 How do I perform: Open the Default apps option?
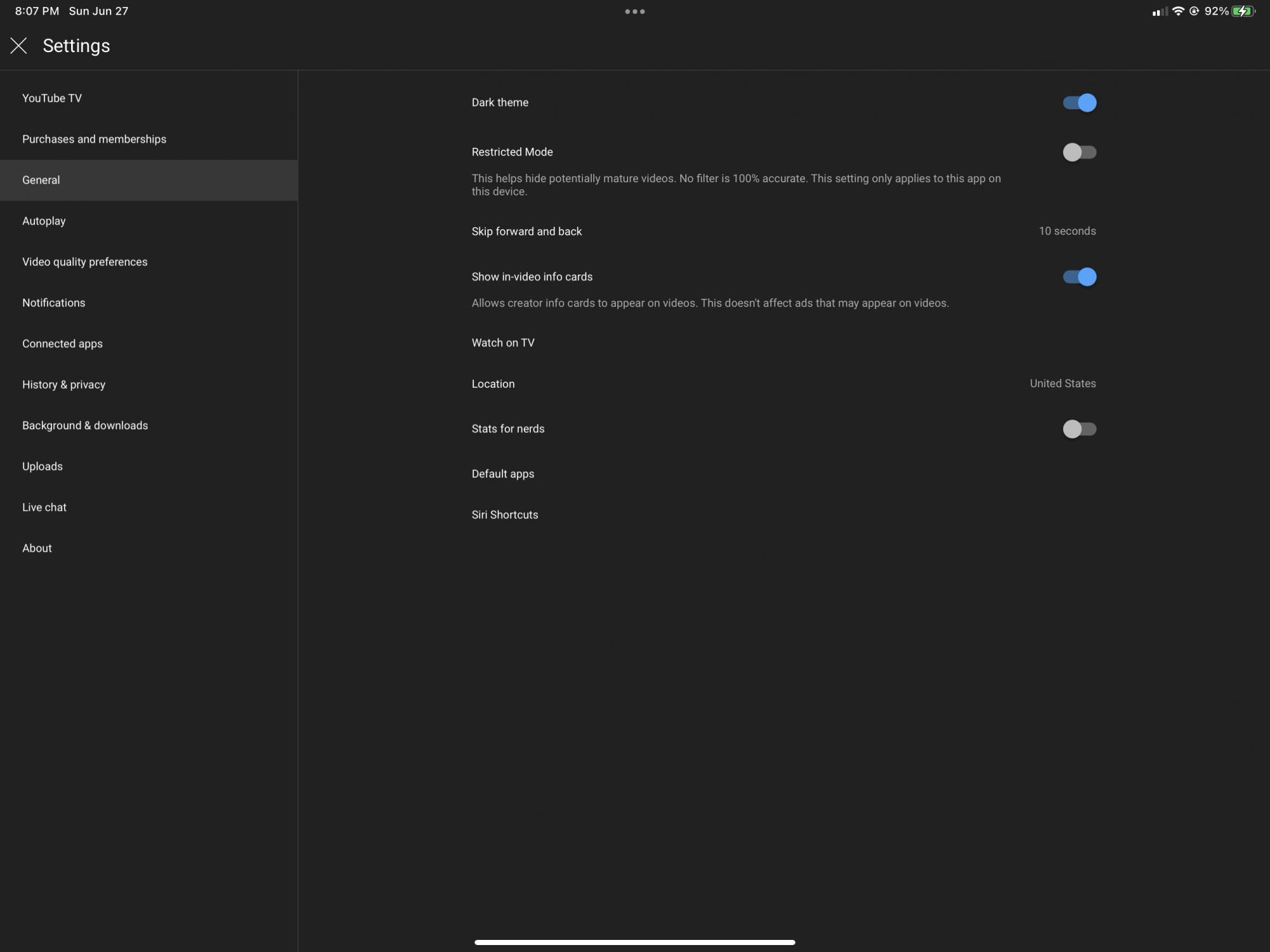(503, 474)
